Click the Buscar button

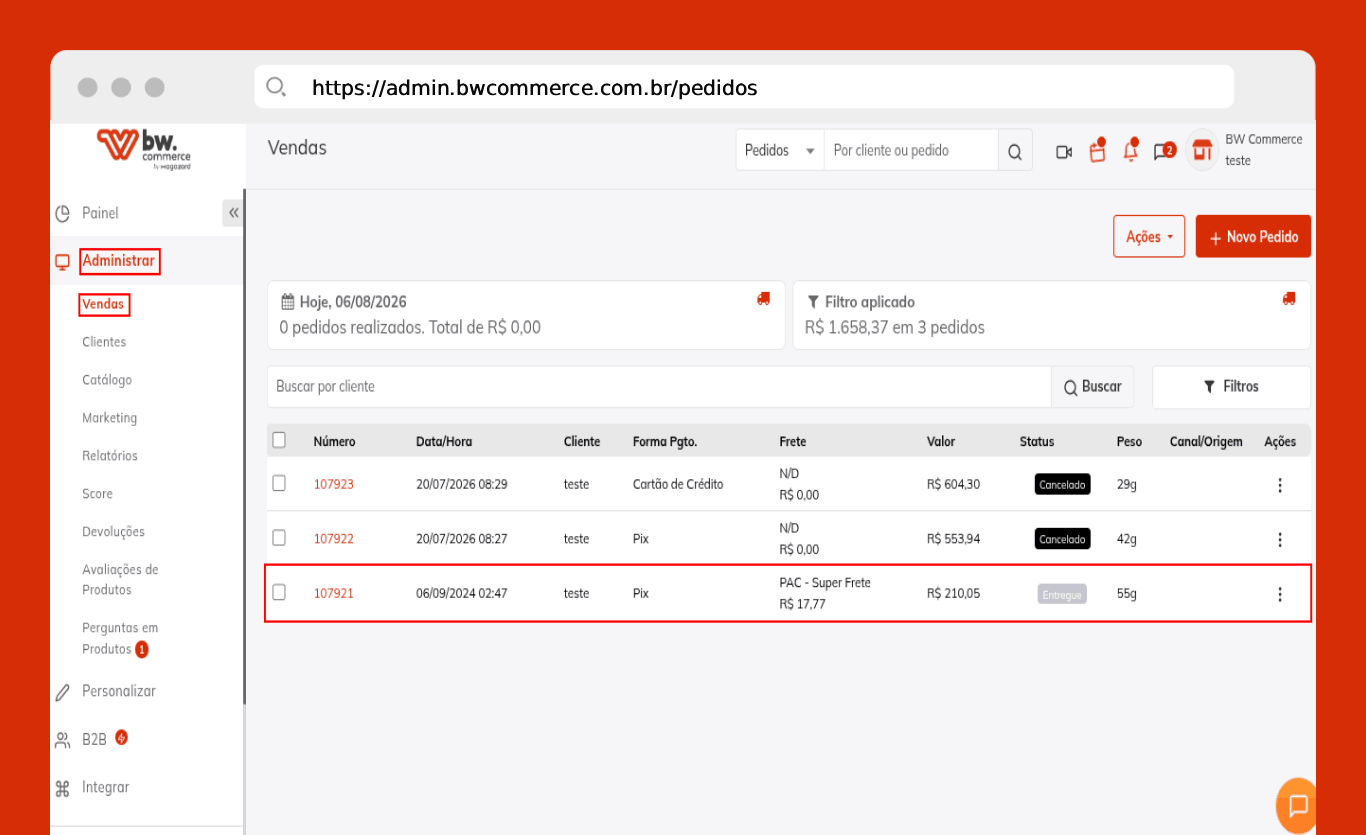1093,387
